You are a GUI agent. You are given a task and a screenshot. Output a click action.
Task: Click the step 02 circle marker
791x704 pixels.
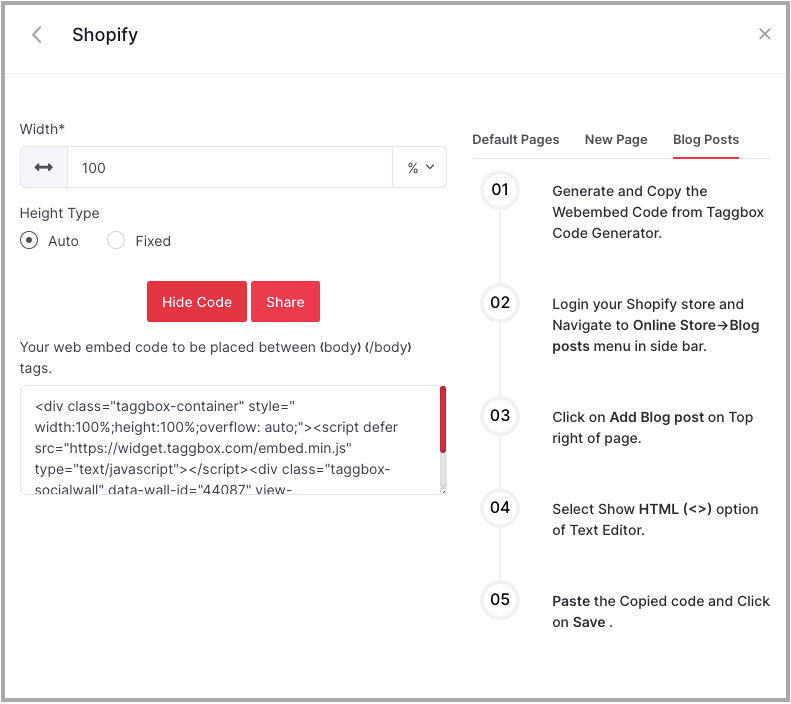(x=500, y=303)
